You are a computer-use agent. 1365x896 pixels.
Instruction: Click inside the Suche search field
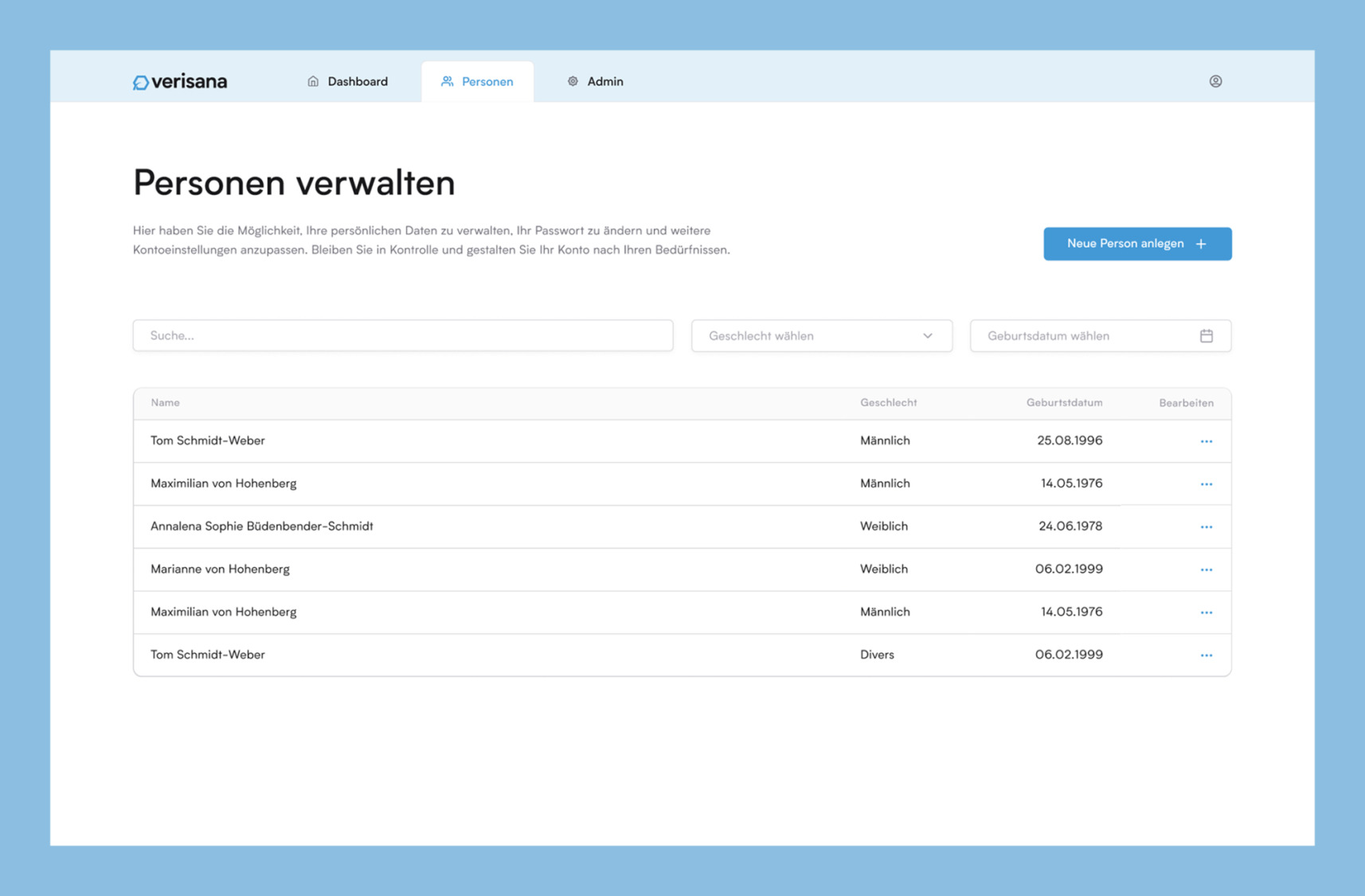(402, 335)
